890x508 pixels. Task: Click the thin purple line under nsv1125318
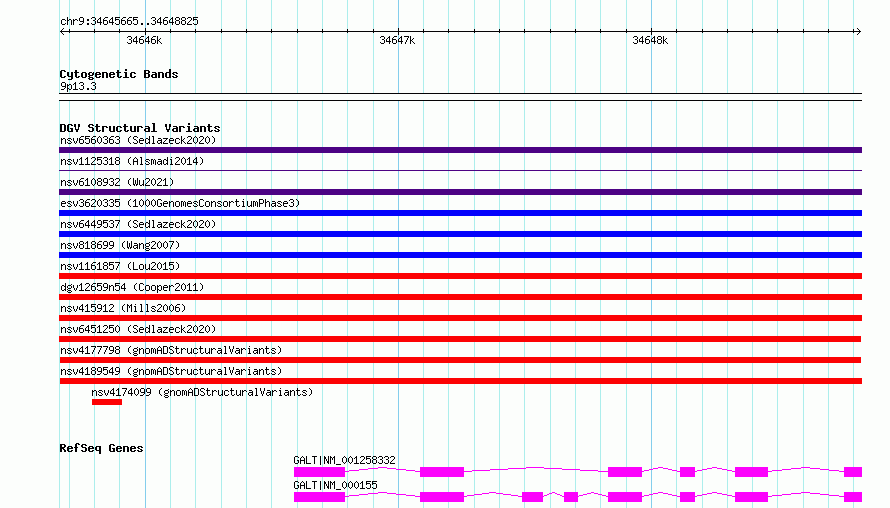[460, 170]
